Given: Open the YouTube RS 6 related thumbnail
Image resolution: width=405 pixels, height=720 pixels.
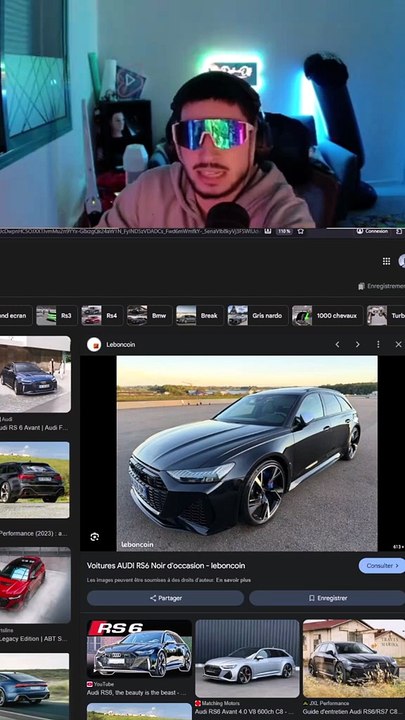Looking at the screenshot, I should 139,648.
